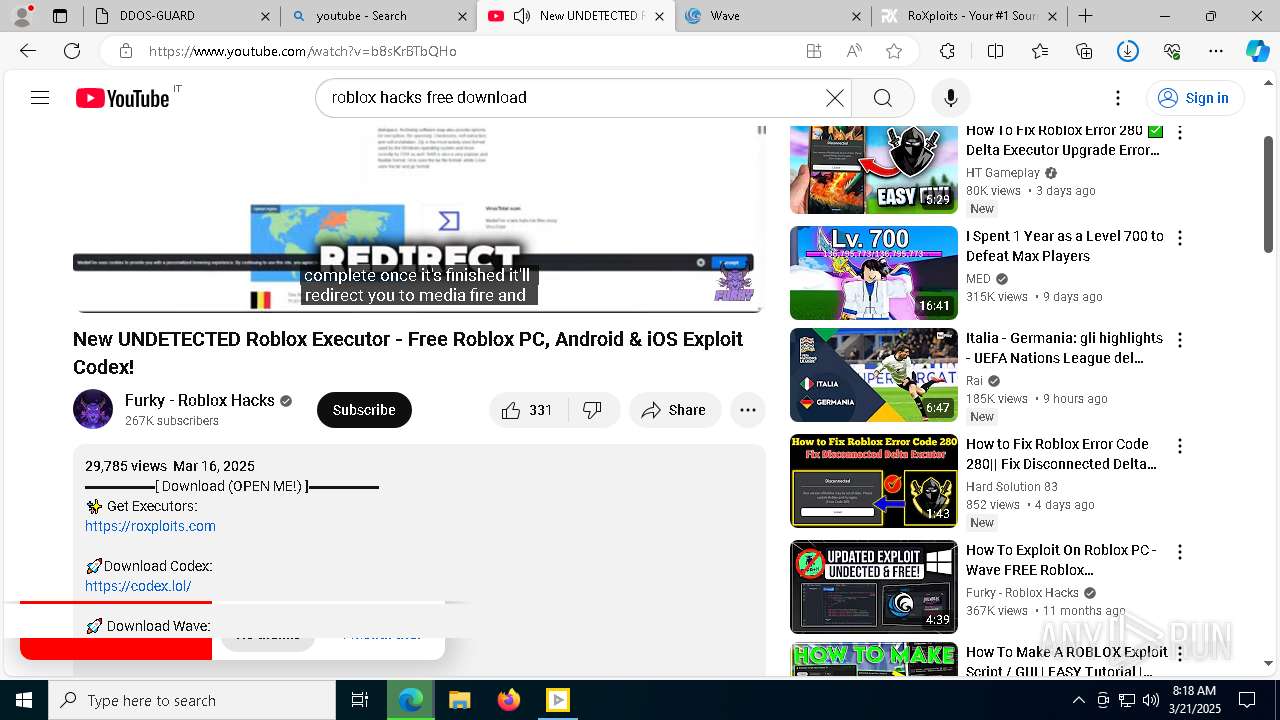Open menu for How To Exploit On Roblox PC video
Viewport: 1280px width, 720px height.
pos(1180,552)
